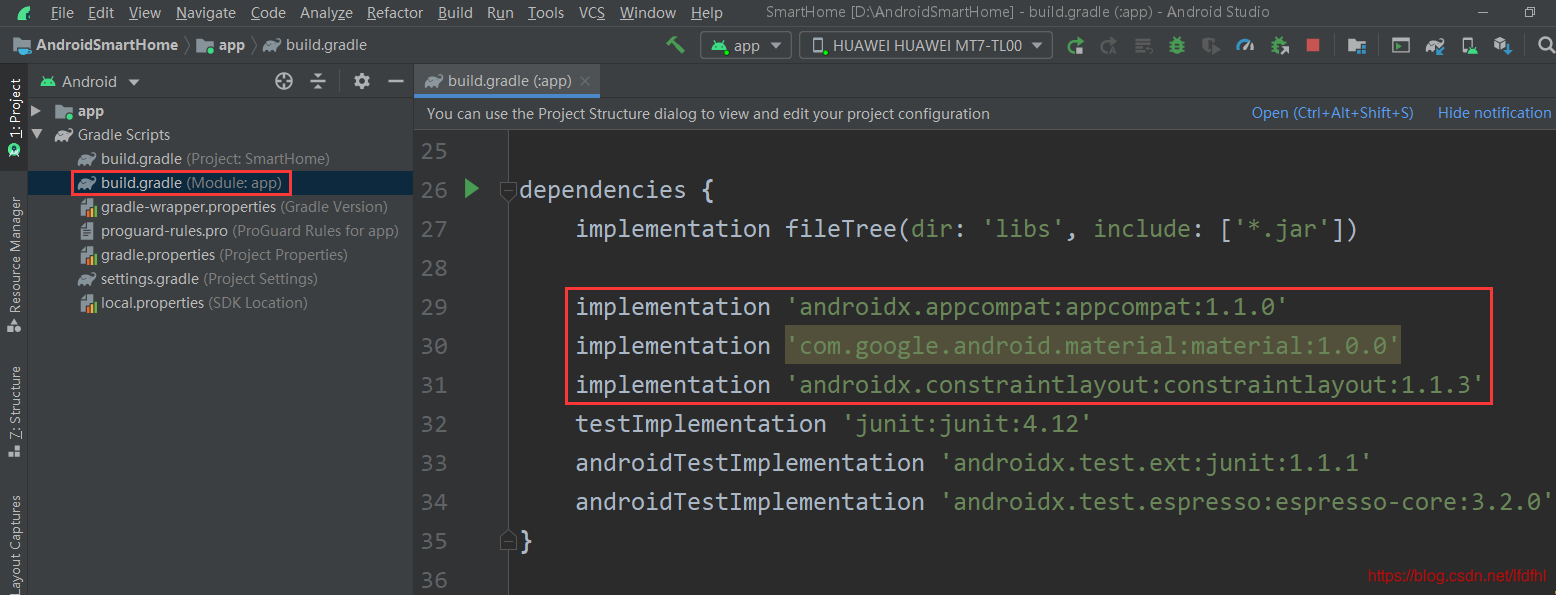Click build.gradle in the breadcrumb
Image resolution: width=1556 pixels, height=595 pixels.
[x=315, y=45]
